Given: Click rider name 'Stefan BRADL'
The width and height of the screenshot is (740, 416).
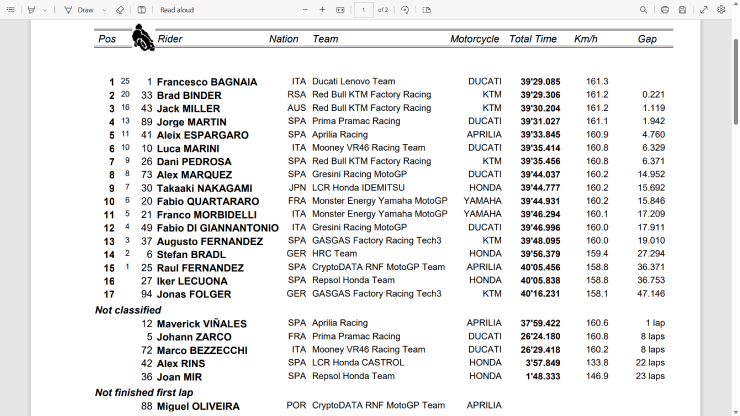Looking at the screenshot, I should pos(191,255).
